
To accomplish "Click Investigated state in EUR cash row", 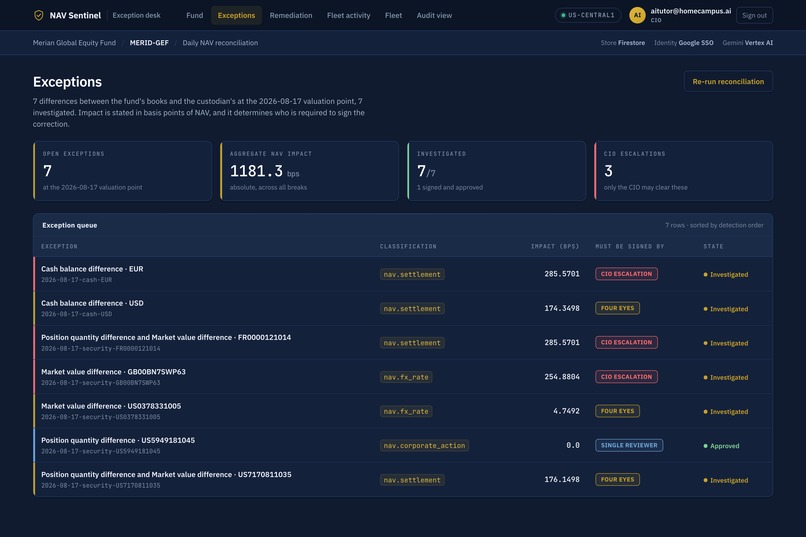I will point(726,274).
